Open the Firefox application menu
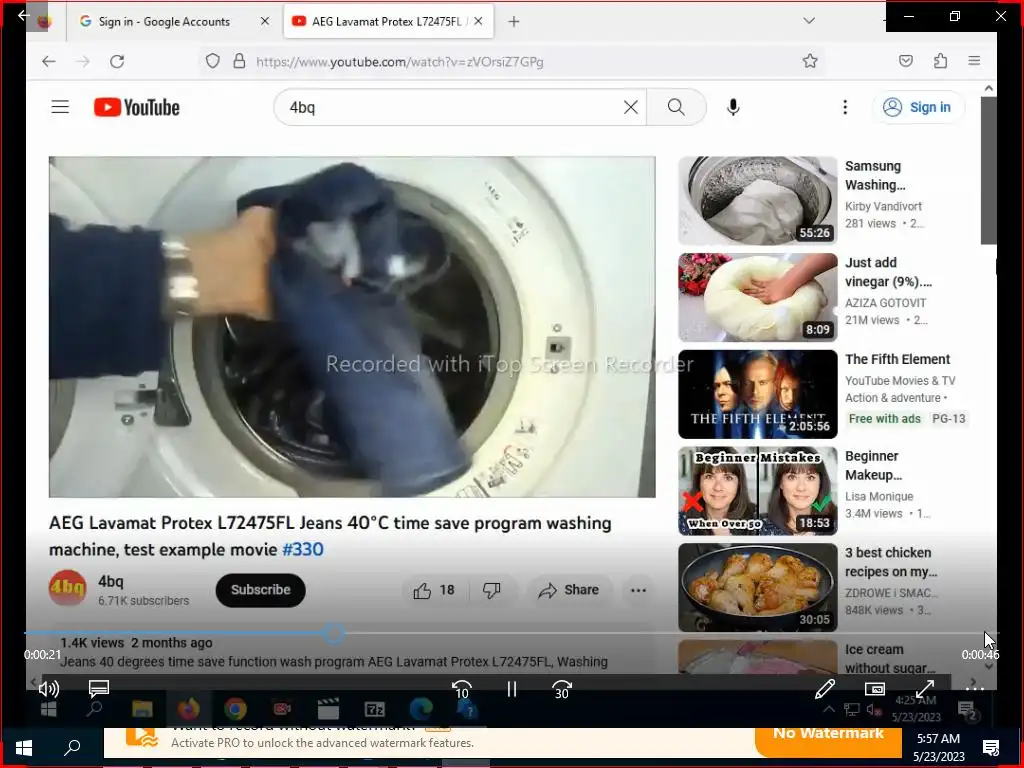 click(974, 61)
